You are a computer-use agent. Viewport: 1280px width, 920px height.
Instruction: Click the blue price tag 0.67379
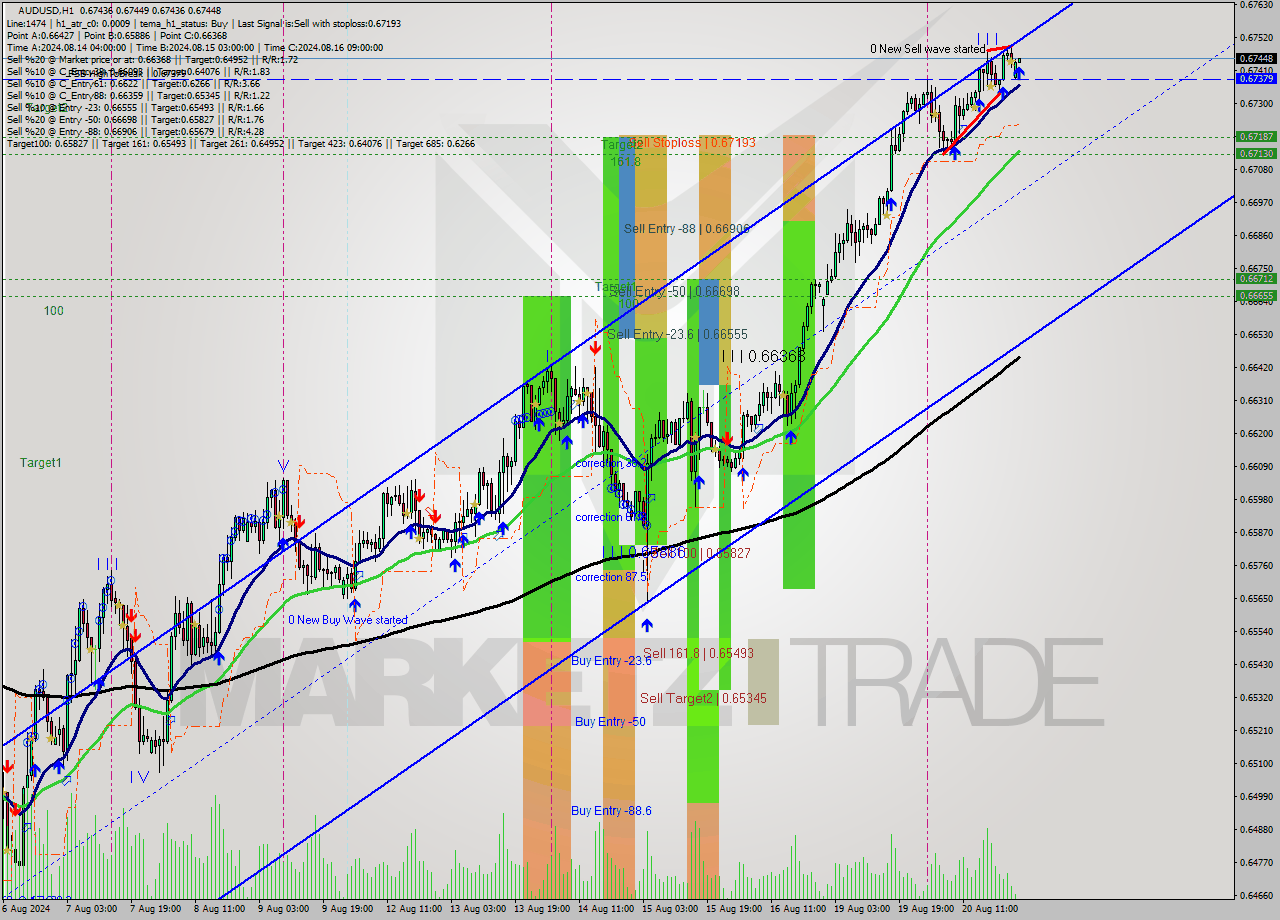pyautogui.click(x=1256, y=78)
